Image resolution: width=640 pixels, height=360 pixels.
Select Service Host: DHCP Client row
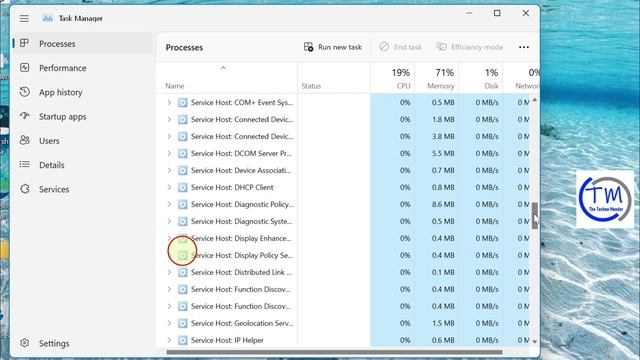343,187
